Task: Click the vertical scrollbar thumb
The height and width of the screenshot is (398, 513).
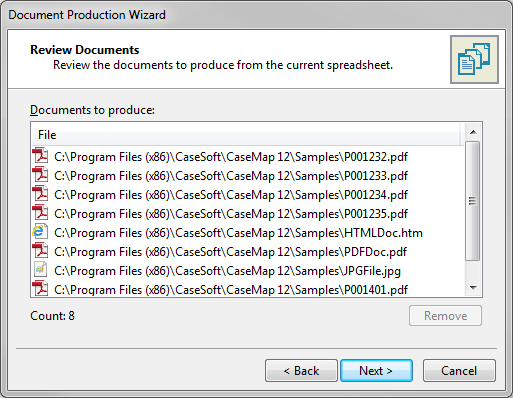Action: (472, 201)
